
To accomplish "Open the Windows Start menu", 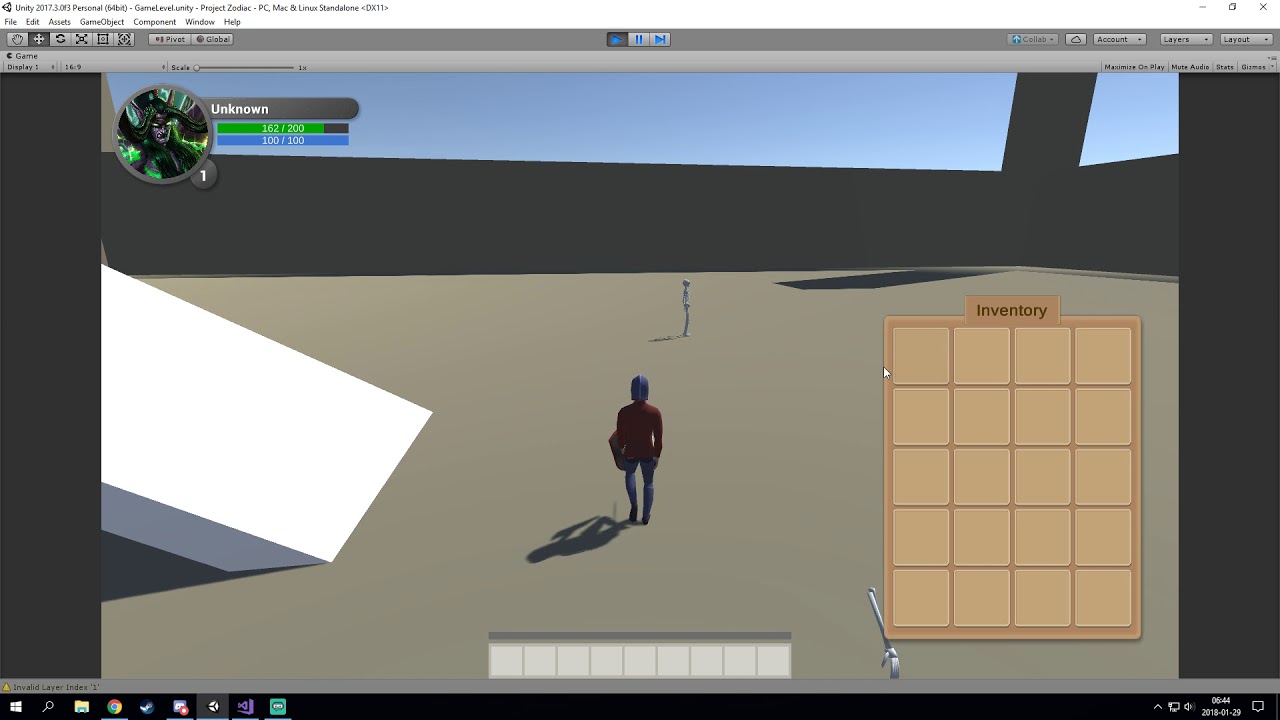I will (16, 707).
